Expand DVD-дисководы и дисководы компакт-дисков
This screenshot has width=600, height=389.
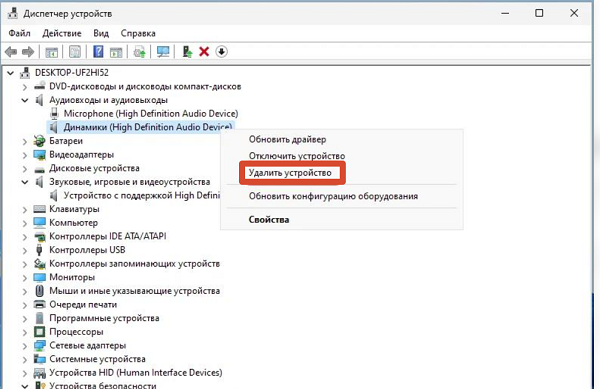[x=25, y=87]
